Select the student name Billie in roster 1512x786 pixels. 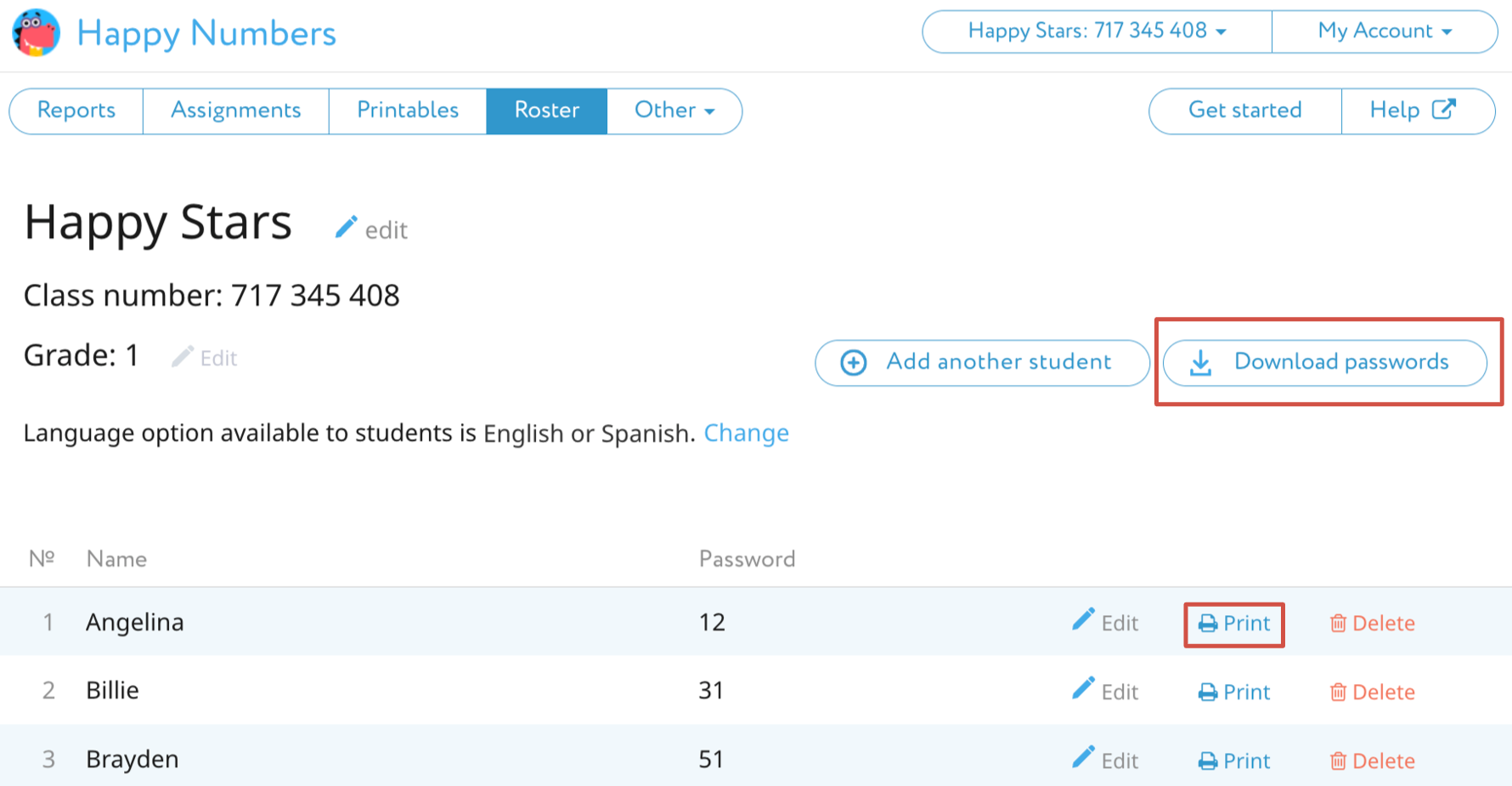pyautogui.click(x=112, y=690)
